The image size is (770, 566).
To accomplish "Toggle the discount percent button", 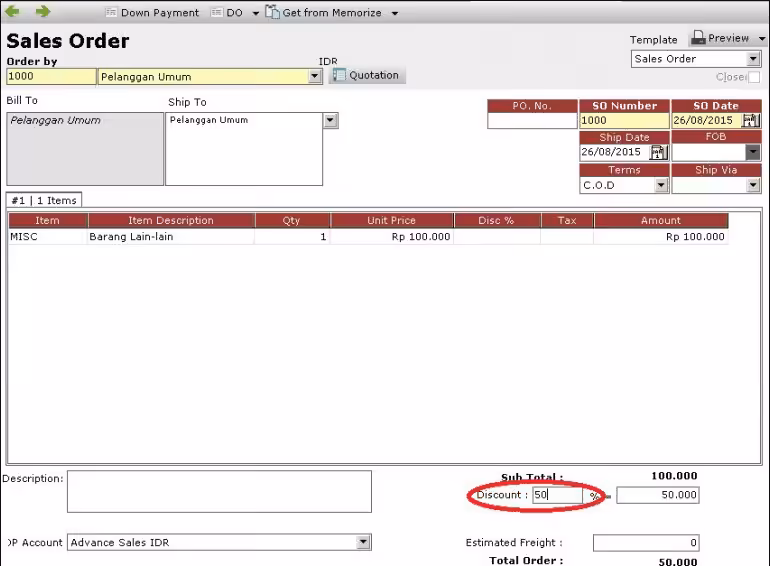I will tap(594, 495).
